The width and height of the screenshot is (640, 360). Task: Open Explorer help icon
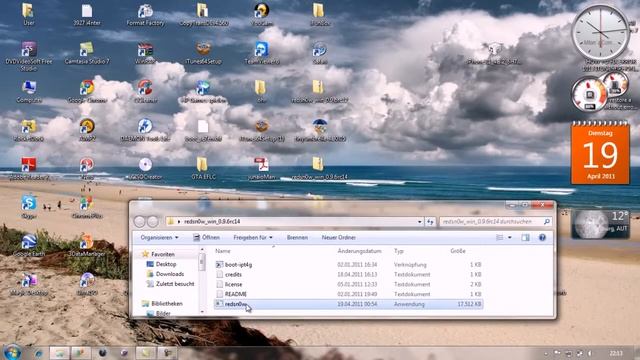542,238
